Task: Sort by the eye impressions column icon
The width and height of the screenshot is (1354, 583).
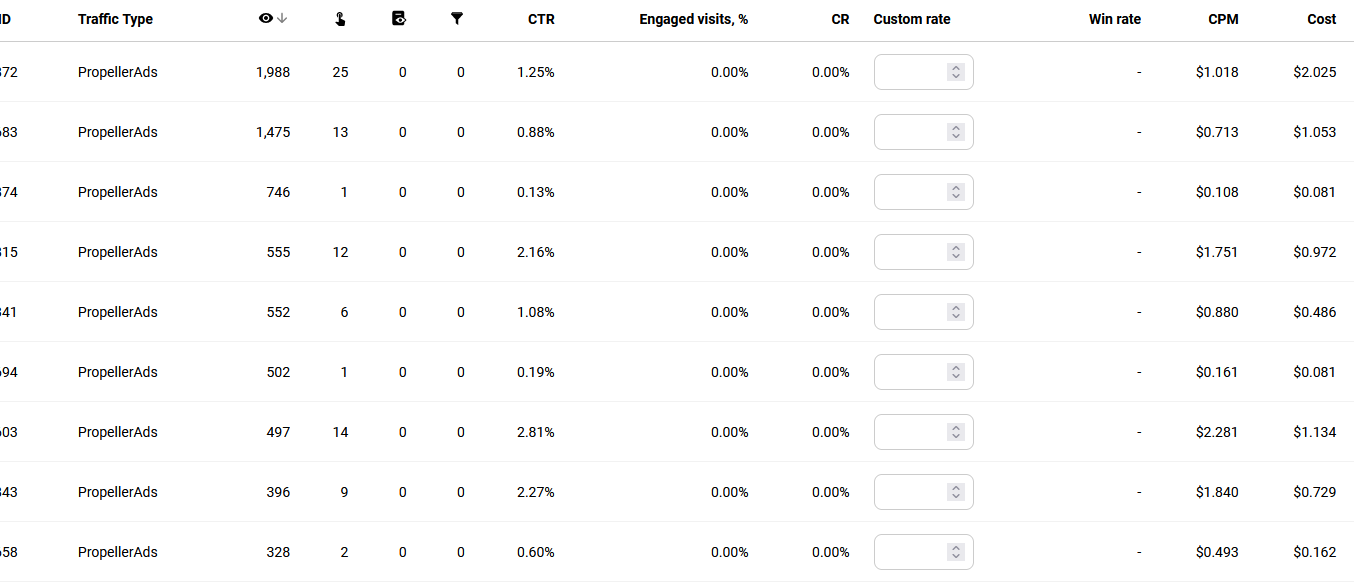Action: [265, 18]
